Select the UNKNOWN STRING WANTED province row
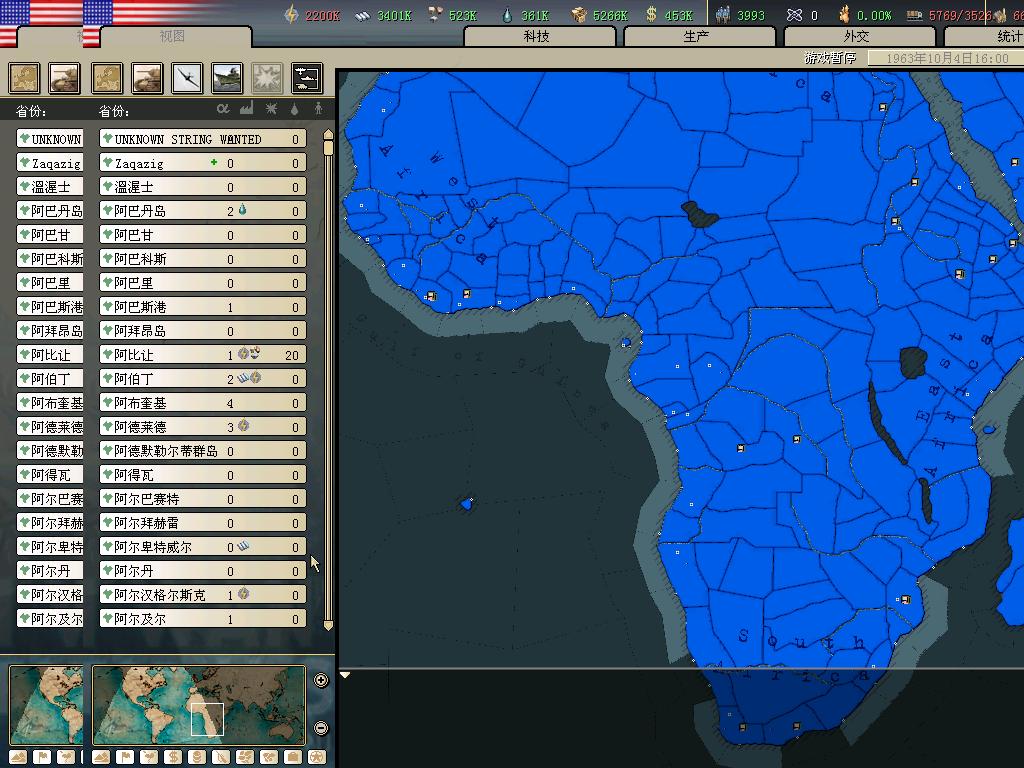1024x768 pixels. click(x=203, y=139)
